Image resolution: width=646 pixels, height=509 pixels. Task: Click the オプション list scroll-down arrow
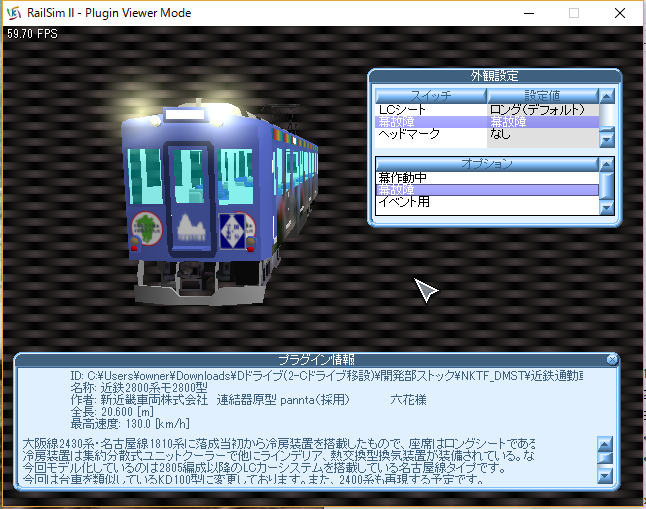(606, 208)
